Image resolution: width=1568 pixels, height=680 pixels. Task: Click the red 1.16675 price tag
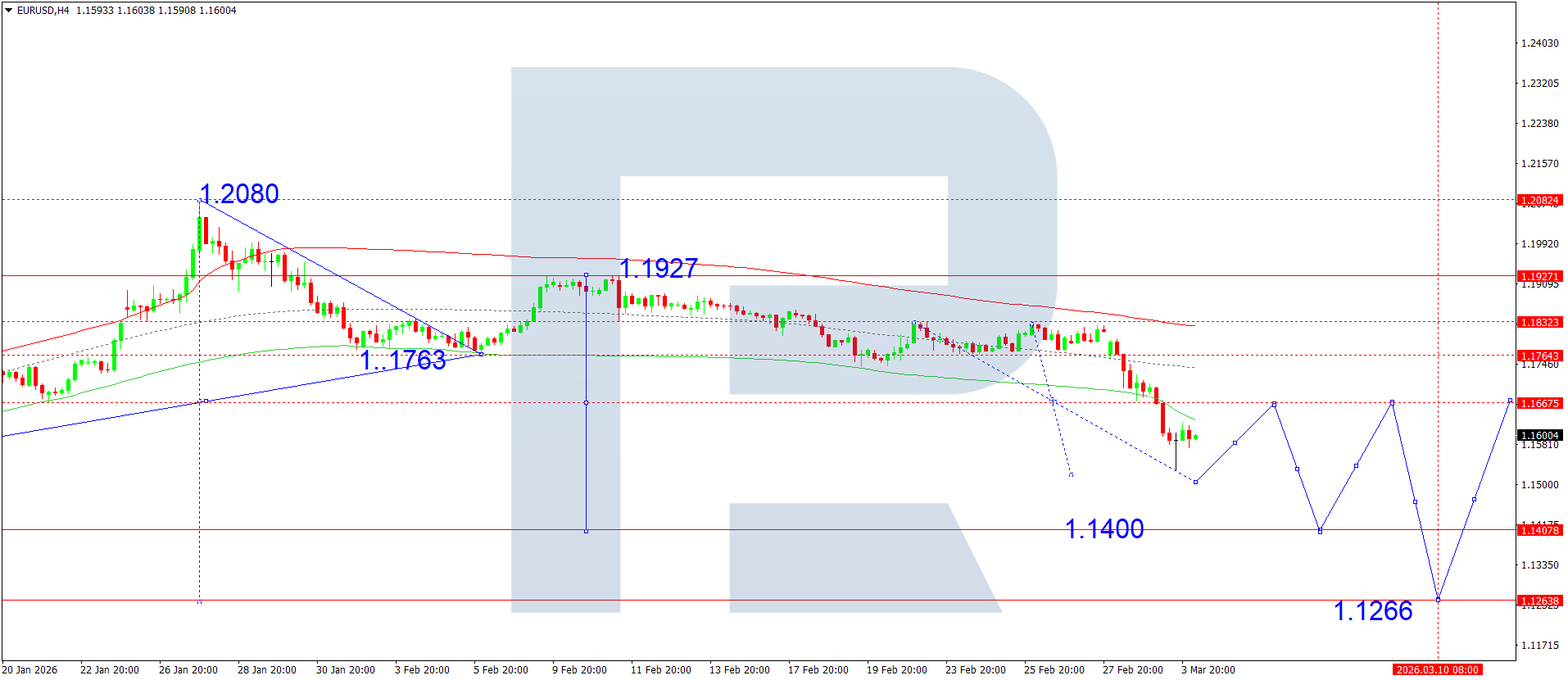point(1539,404)
